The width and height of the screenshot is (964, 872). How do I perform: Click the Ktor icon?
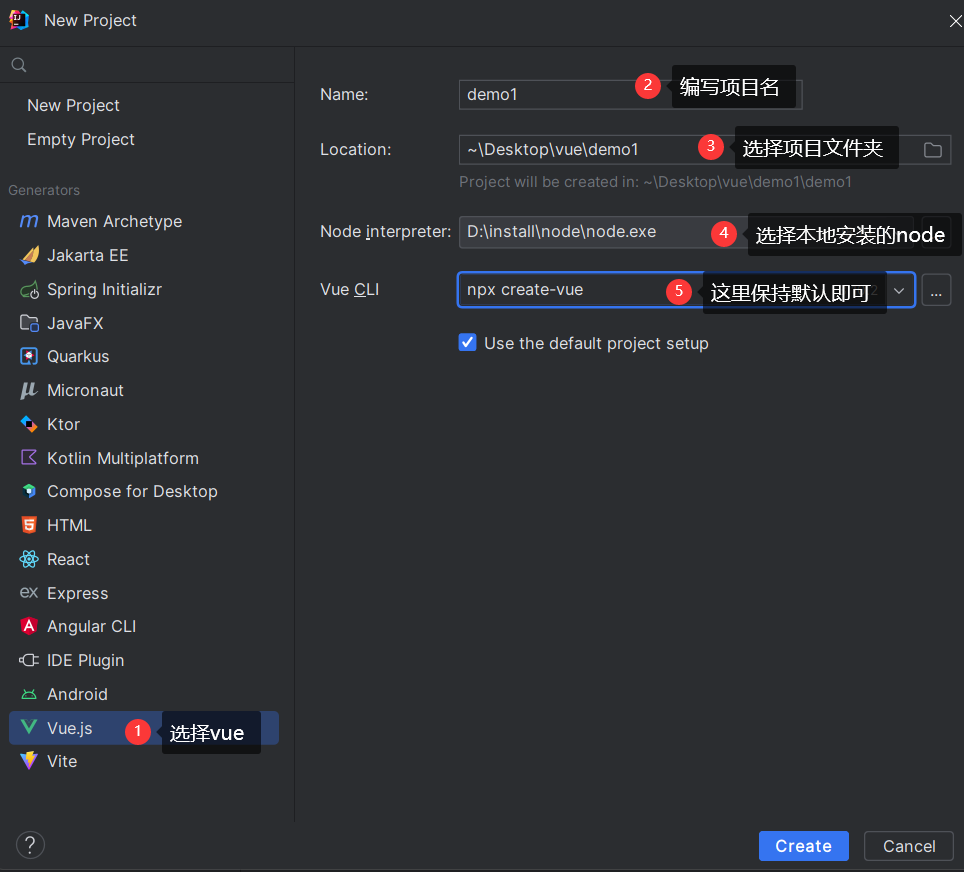(x=29, y=424)
